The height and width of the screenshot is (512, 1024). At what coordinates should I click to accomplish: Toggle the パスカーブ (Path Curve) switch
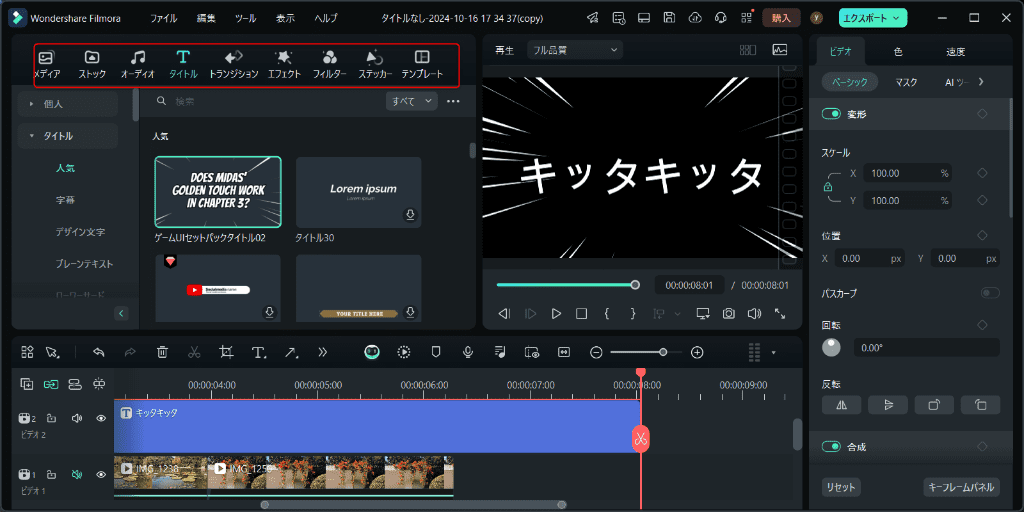pos(990,293)
